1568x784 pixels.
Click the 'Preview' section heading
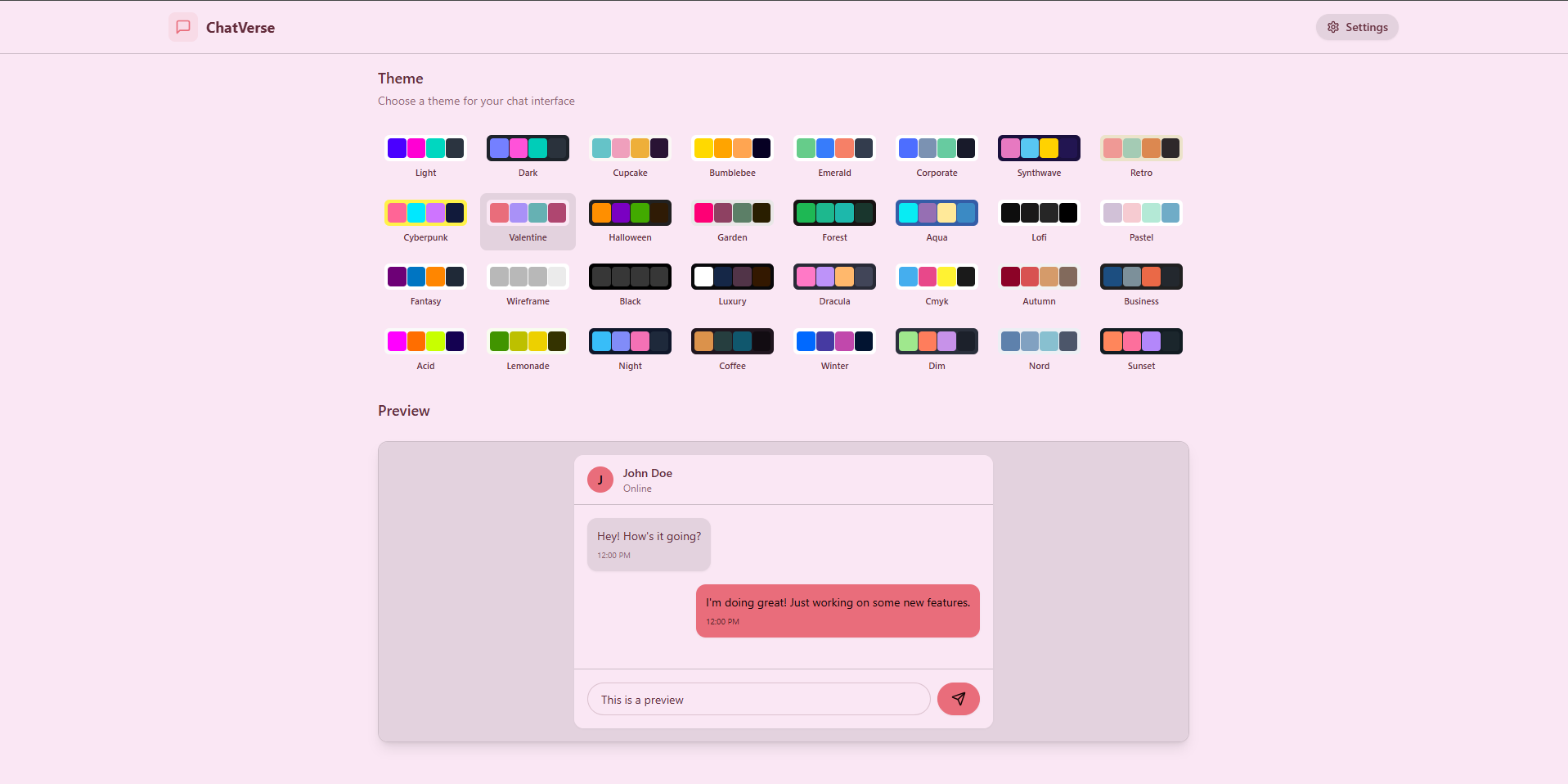click(x=403, y=411)
